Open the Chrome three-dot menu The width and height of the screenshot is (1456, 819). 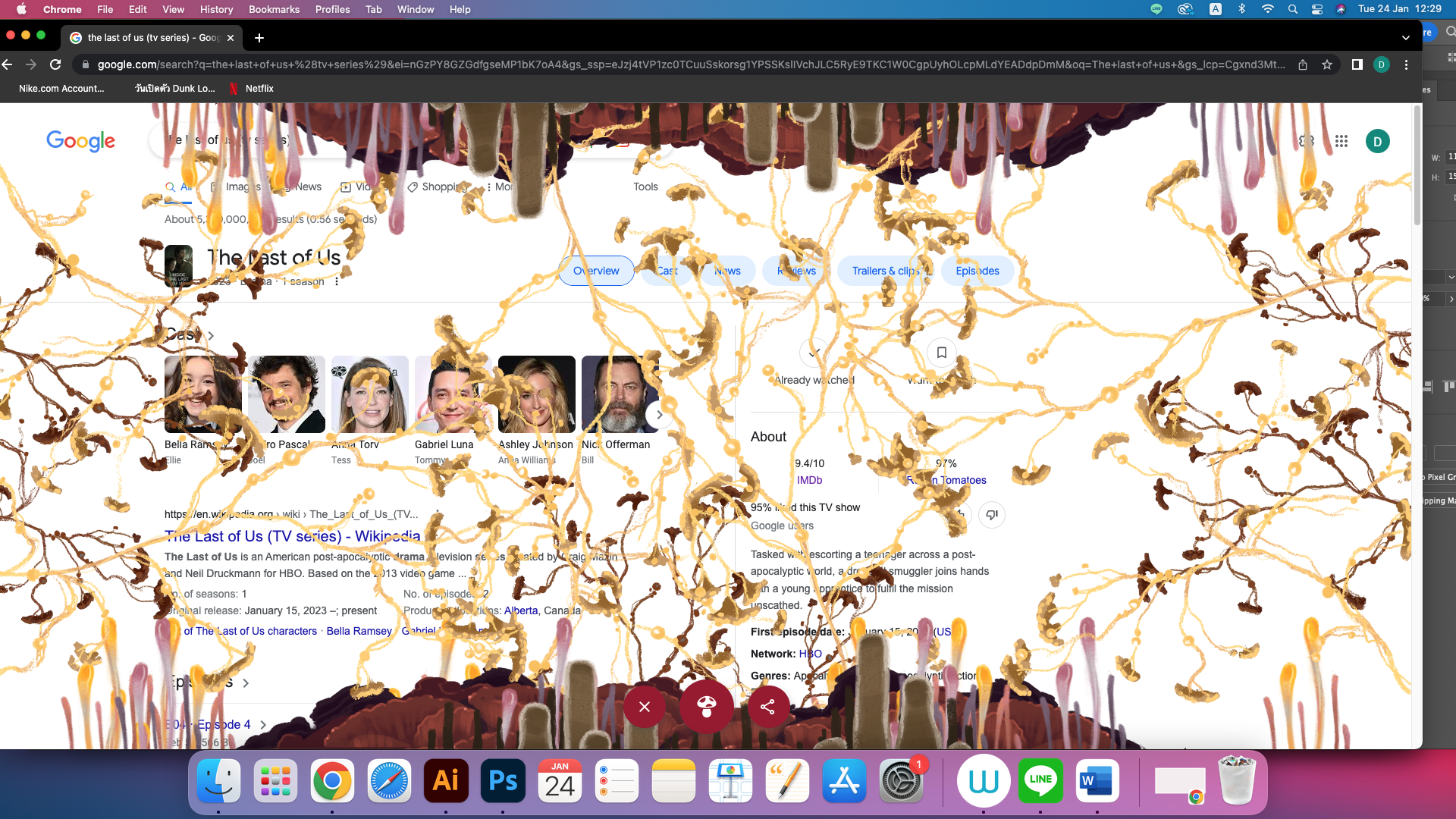tap(1407, 64)
